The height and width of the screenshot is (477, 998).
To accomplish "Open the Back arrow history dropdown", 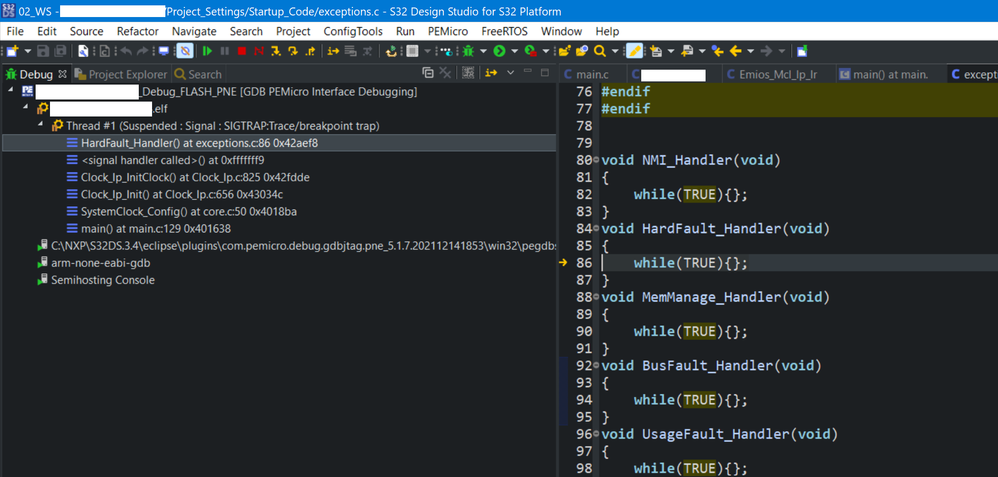I will point(750,51).
